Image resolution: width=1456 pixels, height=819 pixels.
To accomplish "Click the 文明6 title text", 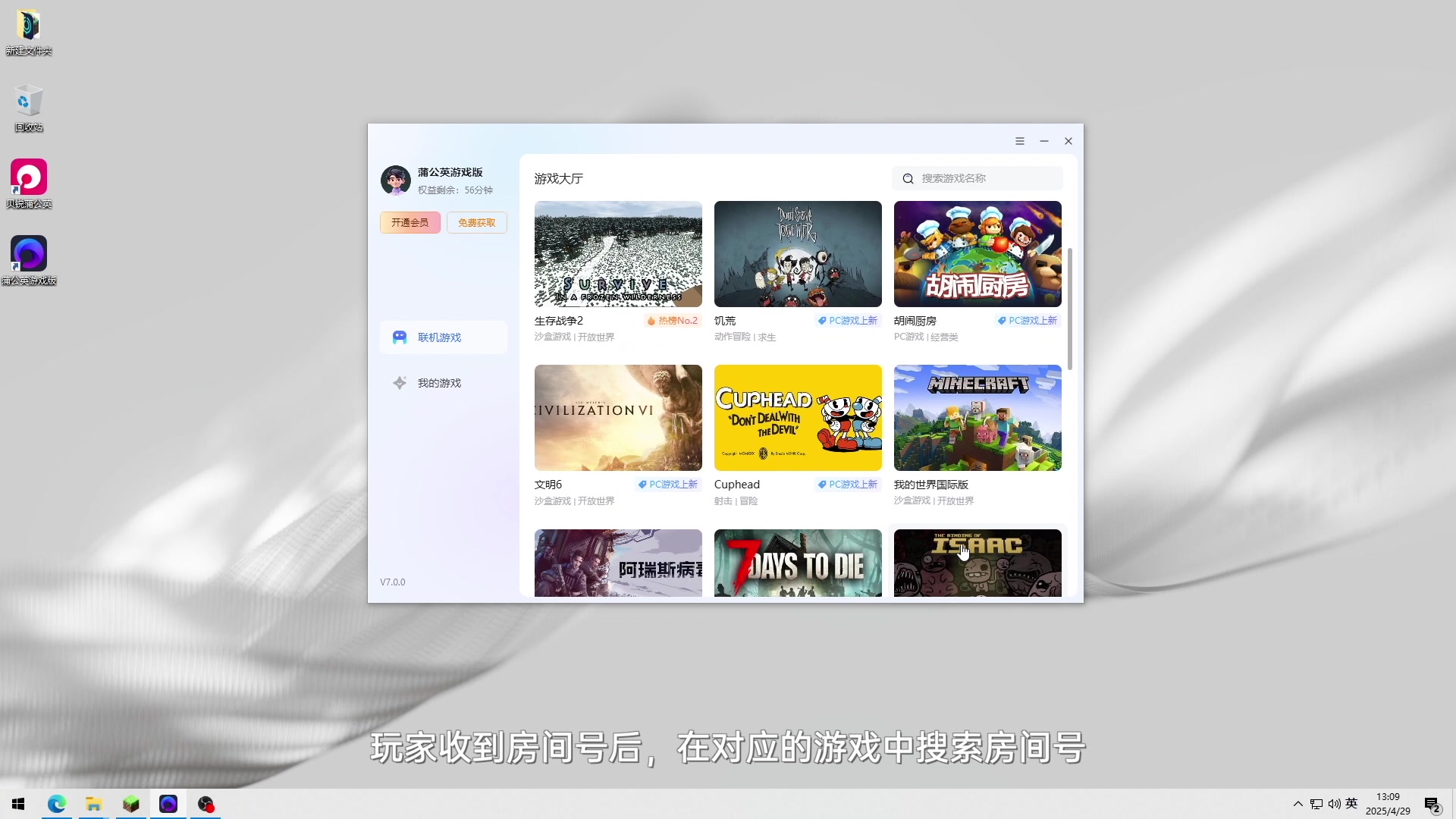I will (548, 485).
